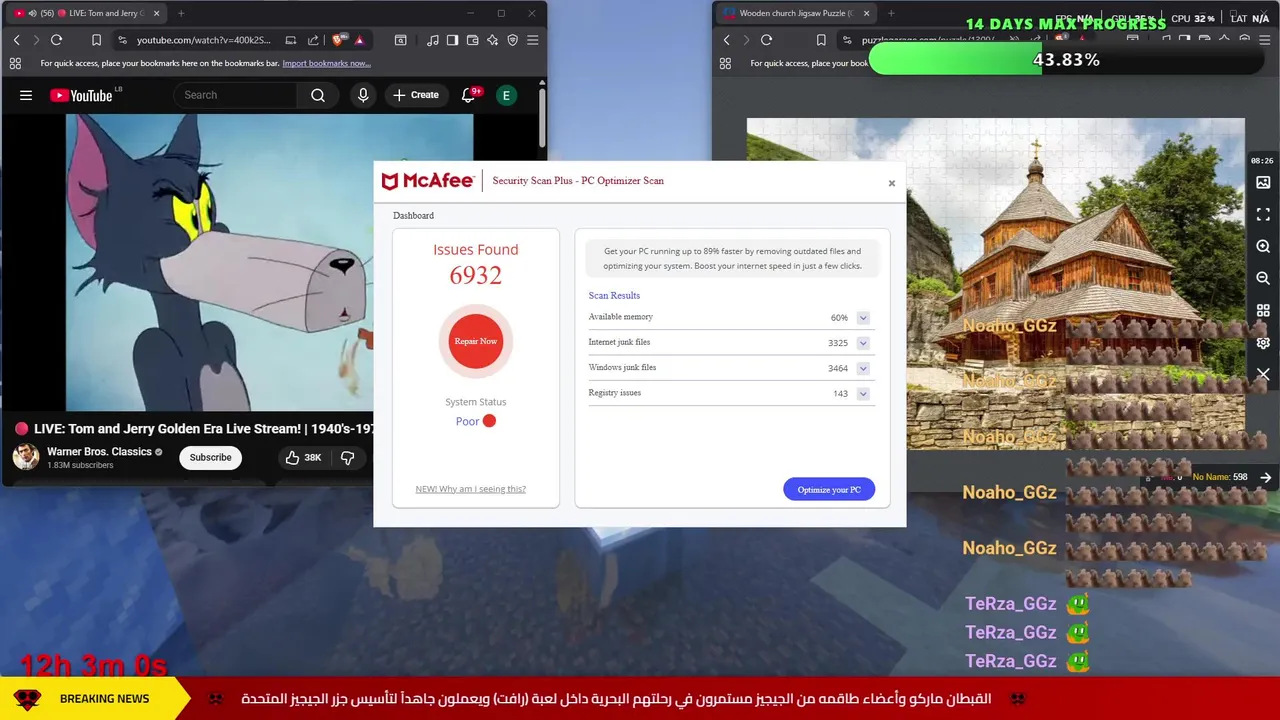Click puzzle image preview icon in sidebar
This screenshot has height=720, width=1280.
(x=1263, y=182)
